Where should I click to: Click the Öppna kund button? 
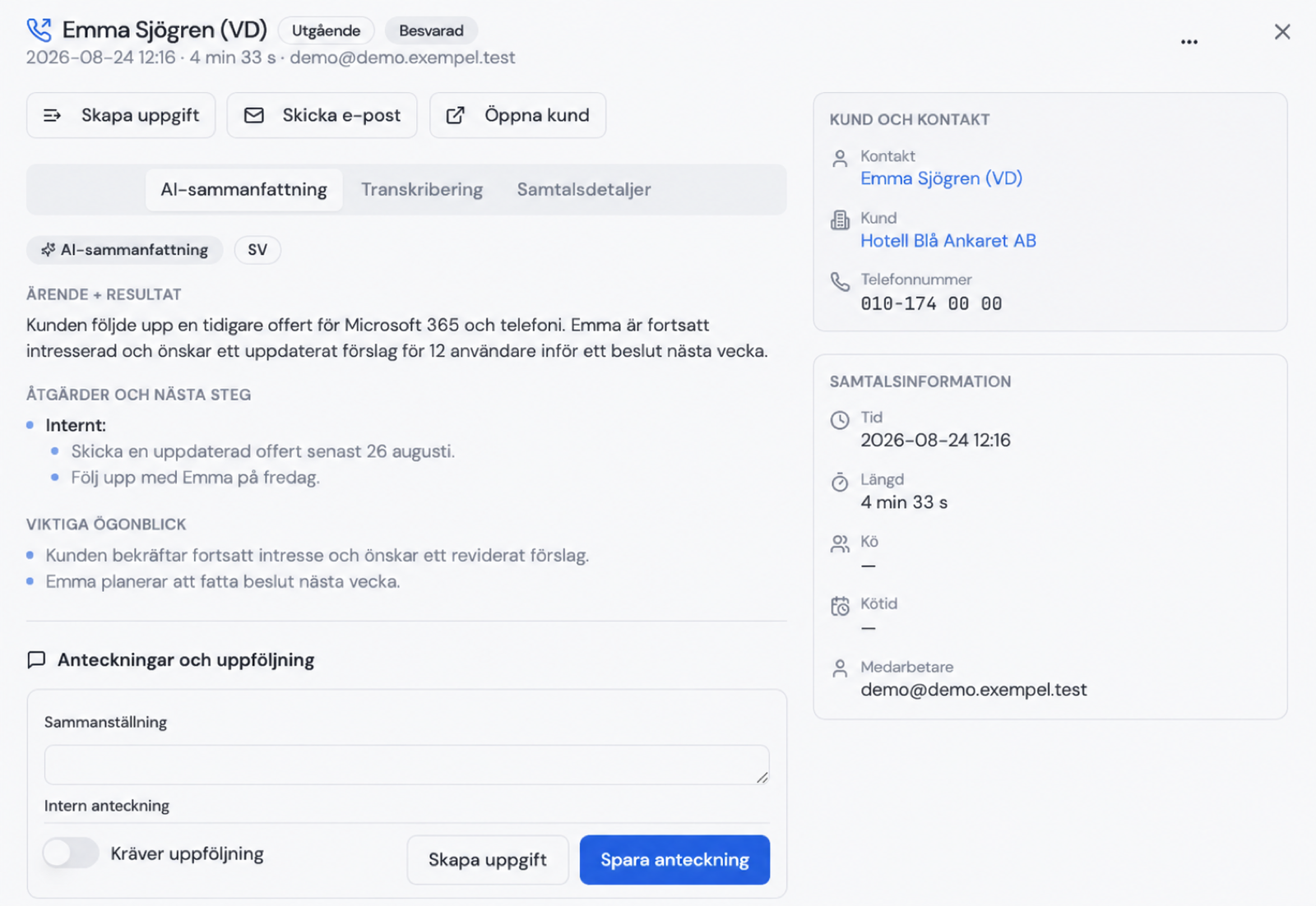point(518,115)
